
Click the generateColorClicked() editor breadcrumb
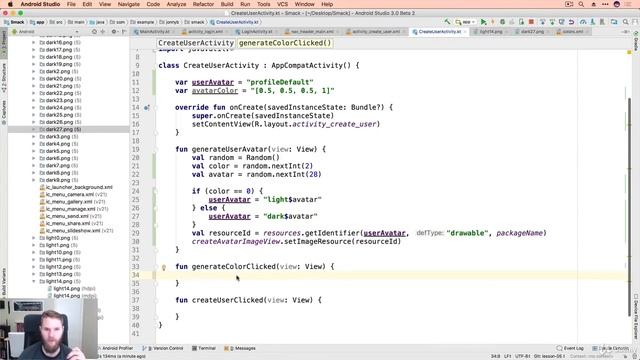tap(285, 43)
